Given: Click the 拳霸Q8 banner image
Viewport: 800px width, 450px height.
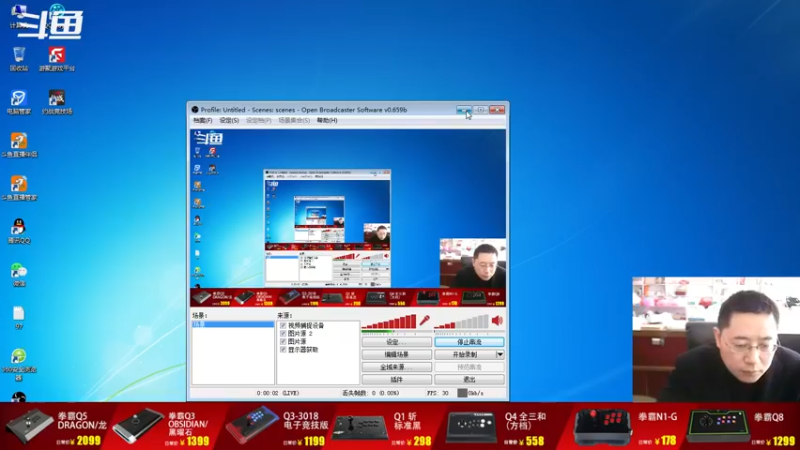Looking at the screenshot, I should 718,426.
